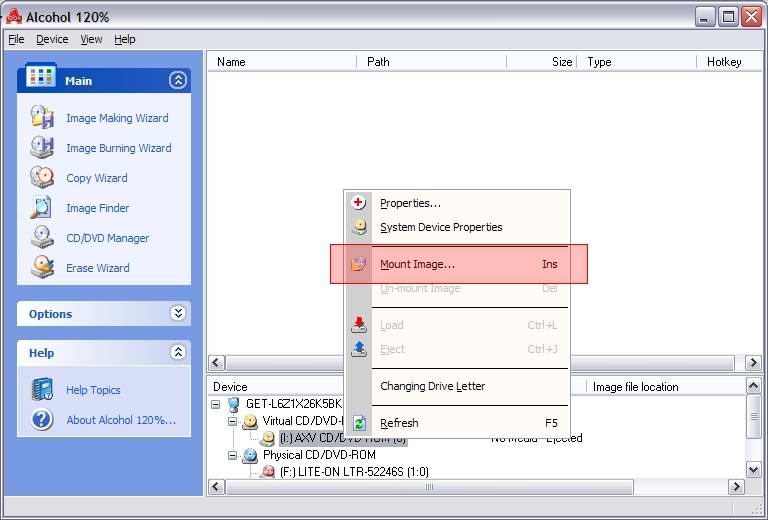Click the Image Burning Wizard icon
Screen dimensions: 768x520
point(42,147)
